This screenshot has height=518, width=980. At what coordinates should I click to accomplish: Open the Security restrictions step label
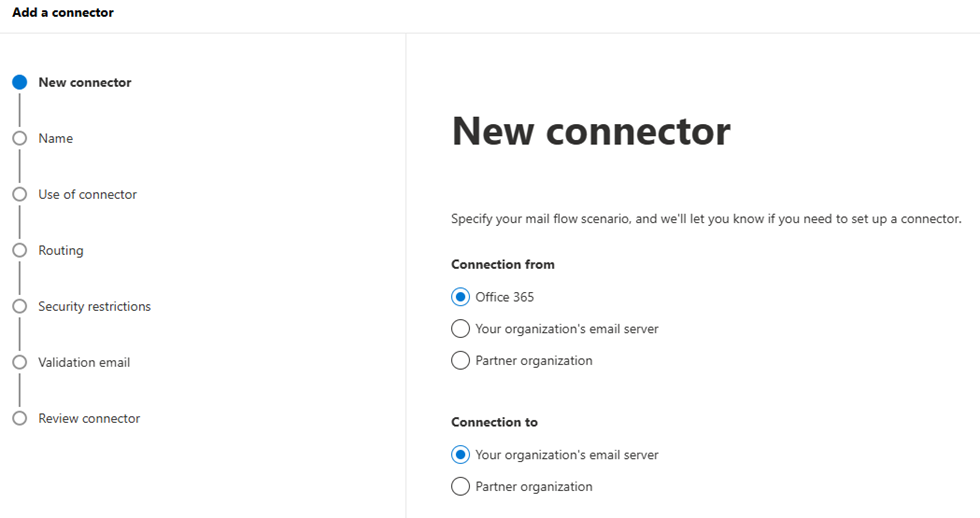pos(95,307)
